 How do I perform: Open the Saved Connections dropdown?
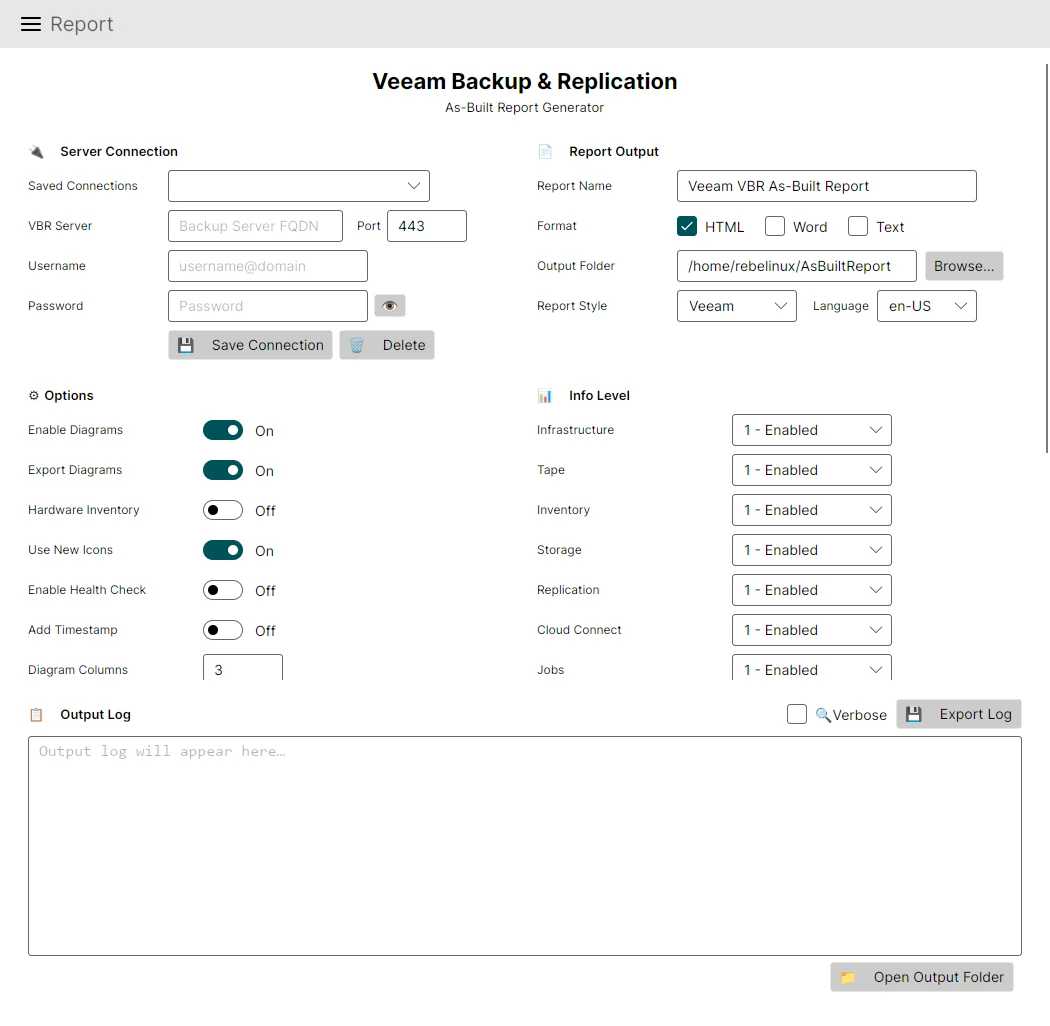click(298, 186)
